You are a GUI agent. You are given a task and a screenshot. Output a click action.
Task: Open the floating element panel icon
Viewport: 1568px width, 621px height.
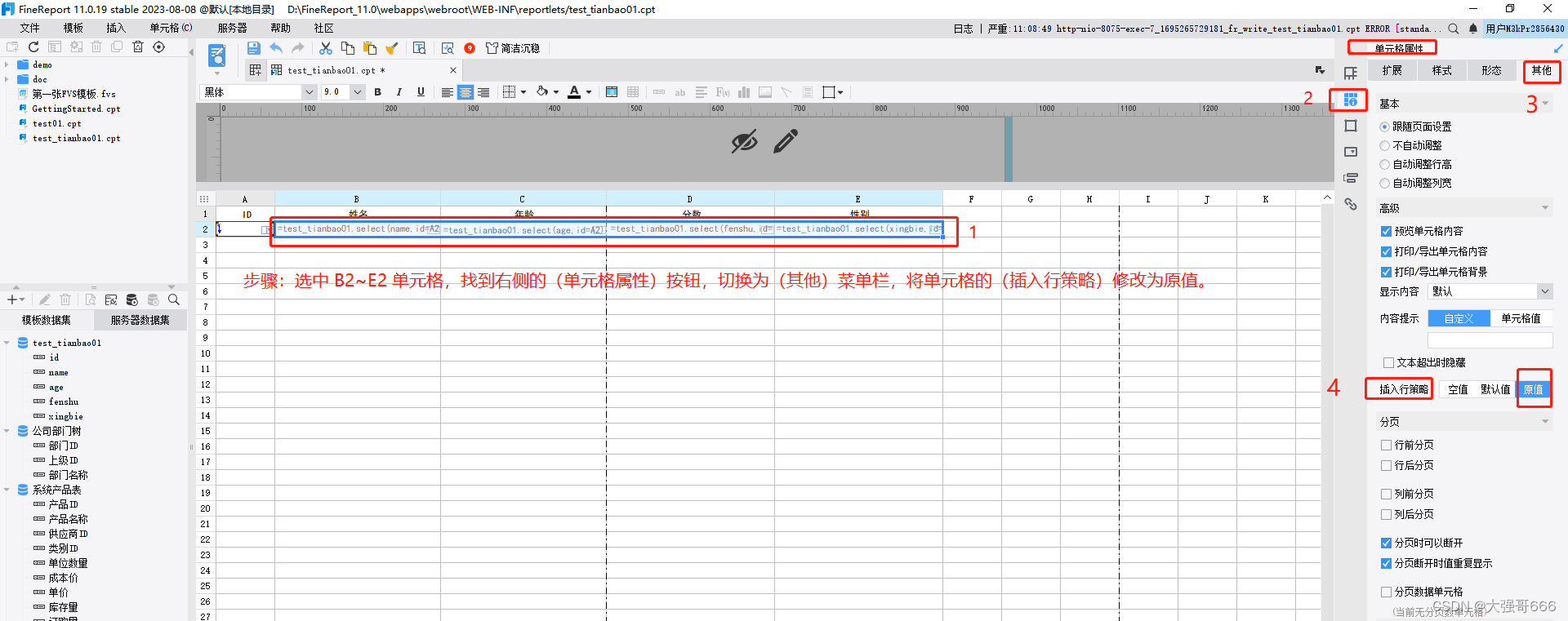pyautogui.click(x=1351, y=126)
